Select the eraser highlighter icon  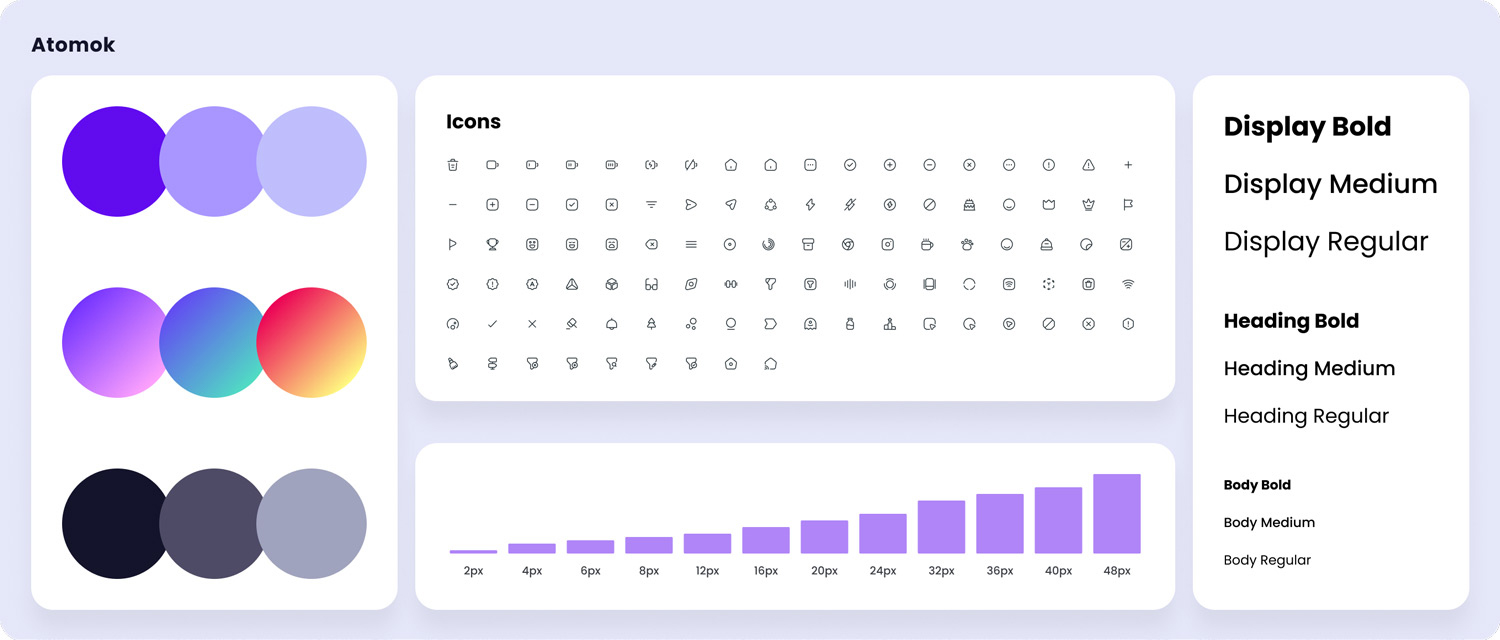[x=572, y=324]
